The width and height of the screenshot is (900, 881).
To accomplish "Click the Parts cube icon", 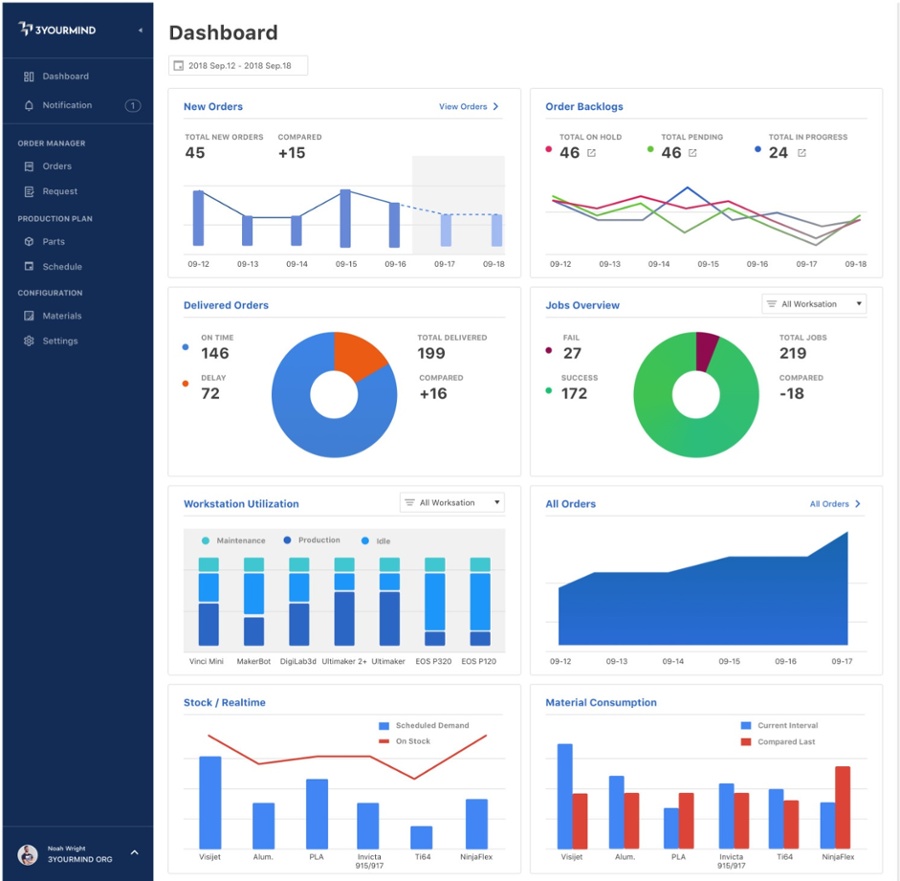I will click(x=29, y=241).
